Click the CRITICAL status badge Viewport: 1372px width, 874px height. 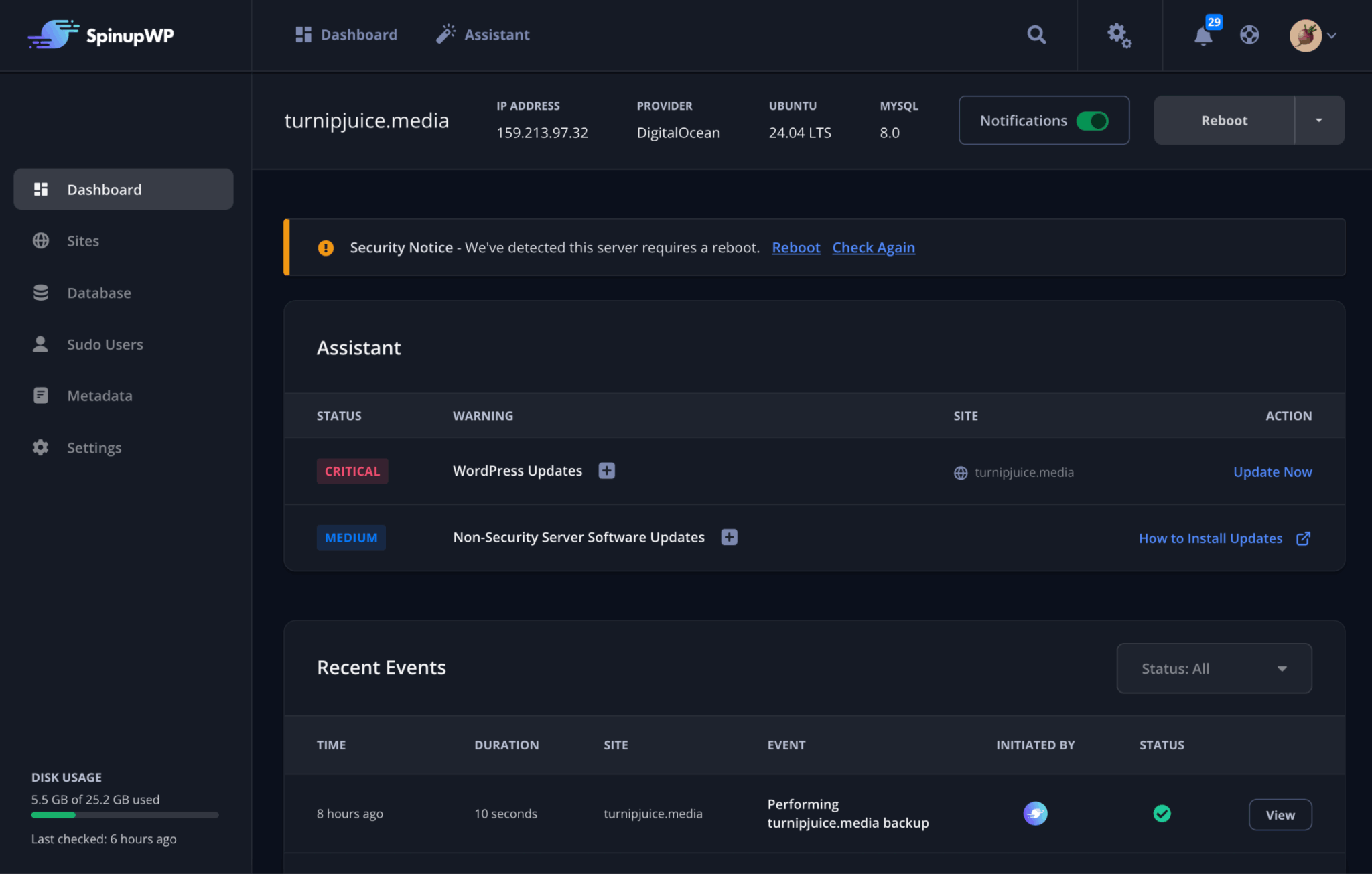(352, 471)
